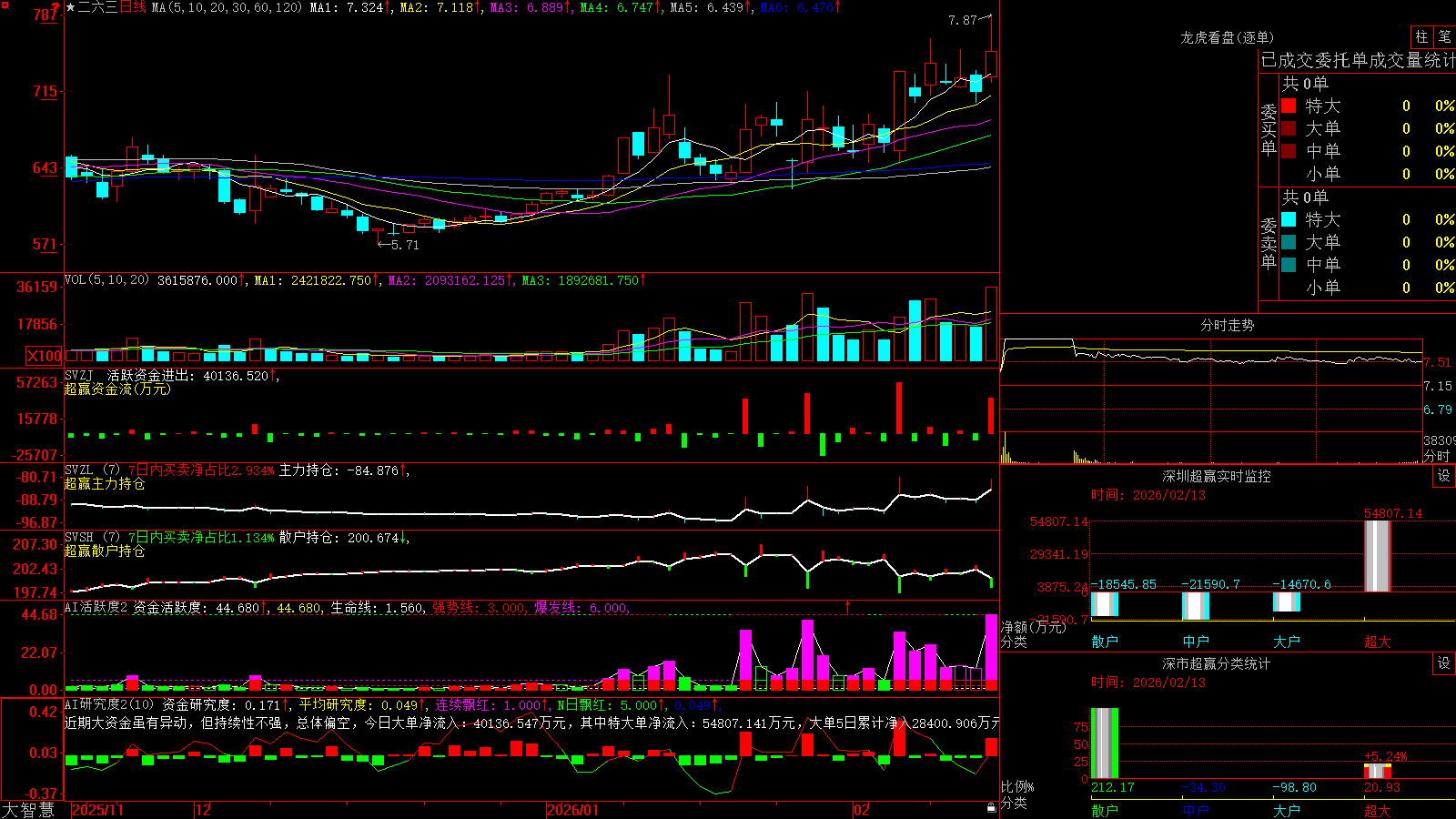Select the 12 month timeline marker
This screenshot has height=819, width=1456.
pos(204,810)
